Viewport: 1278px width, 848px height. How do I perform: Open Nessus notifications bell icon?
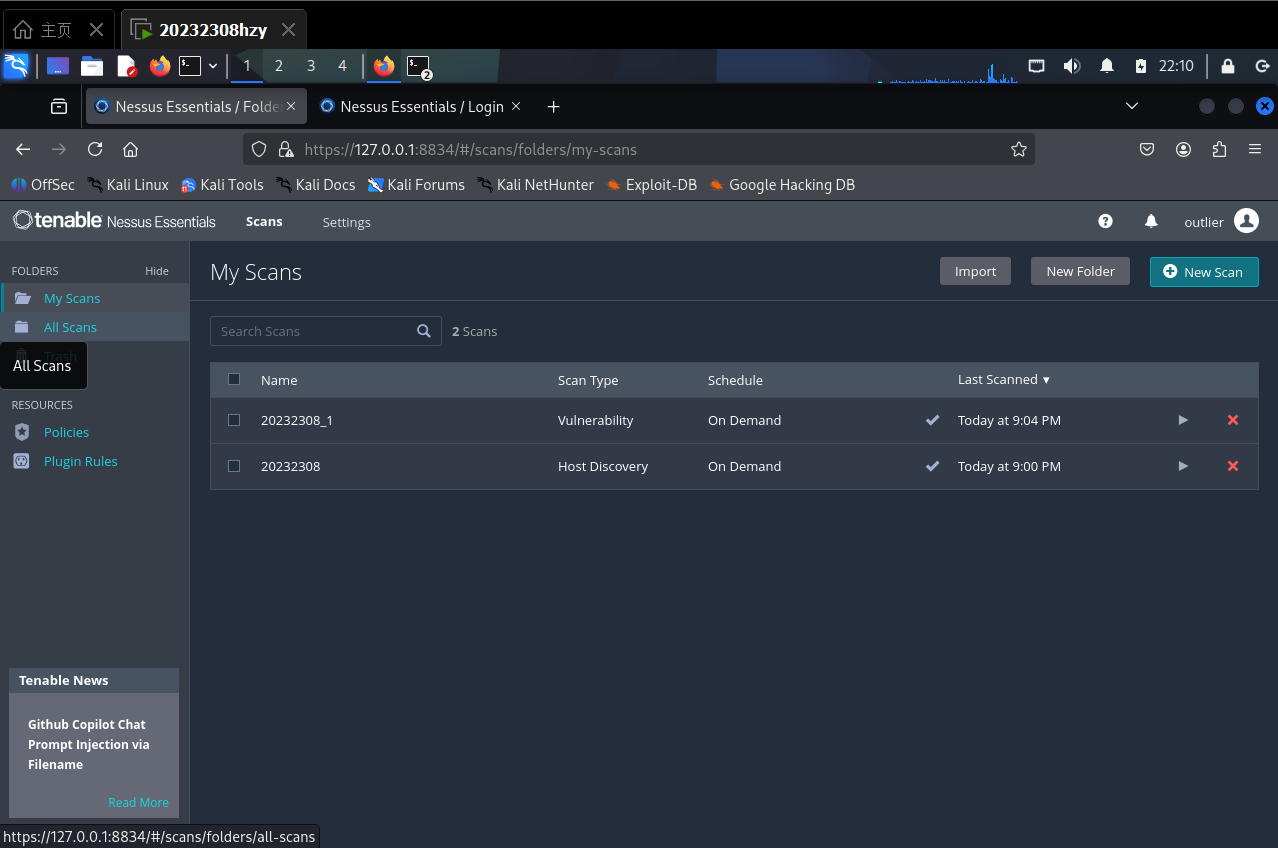[1151, 221]
